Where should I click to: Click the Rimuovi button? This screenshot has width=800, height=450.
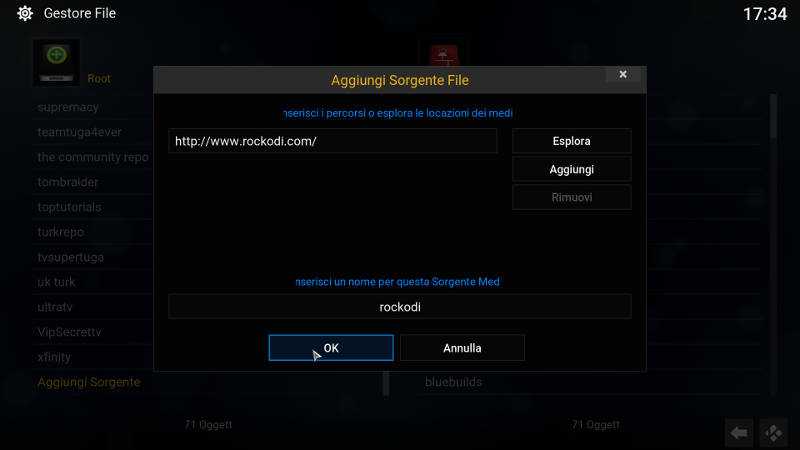point(571,197)
